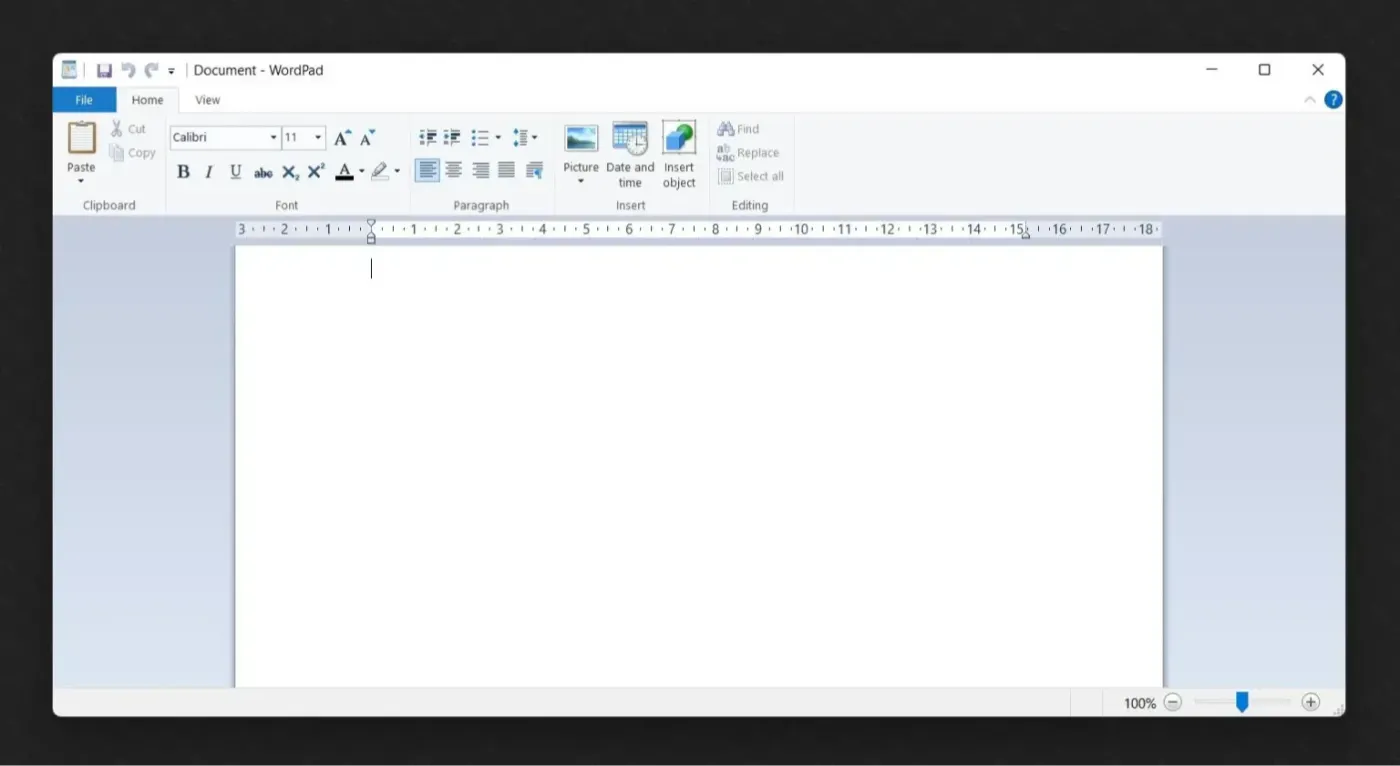Select the subscript icon
Viewport: 1400px width, 766px height.
point(289,171)
